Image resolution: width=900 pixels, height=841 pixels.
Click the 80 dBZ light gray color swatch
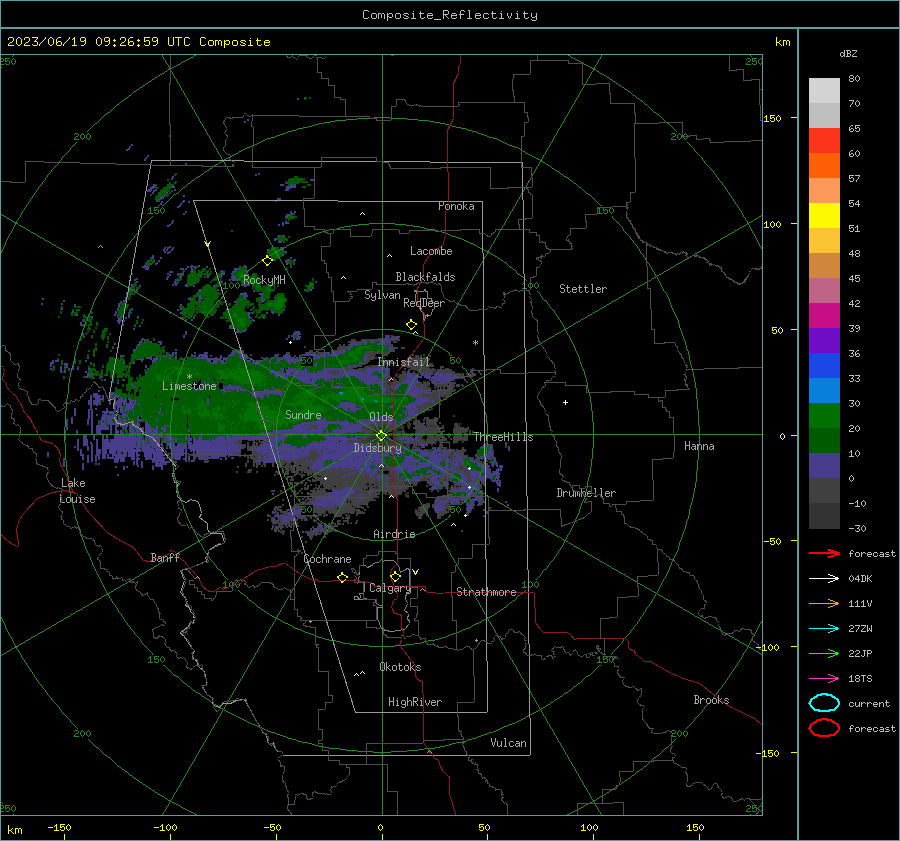point(824,90)
